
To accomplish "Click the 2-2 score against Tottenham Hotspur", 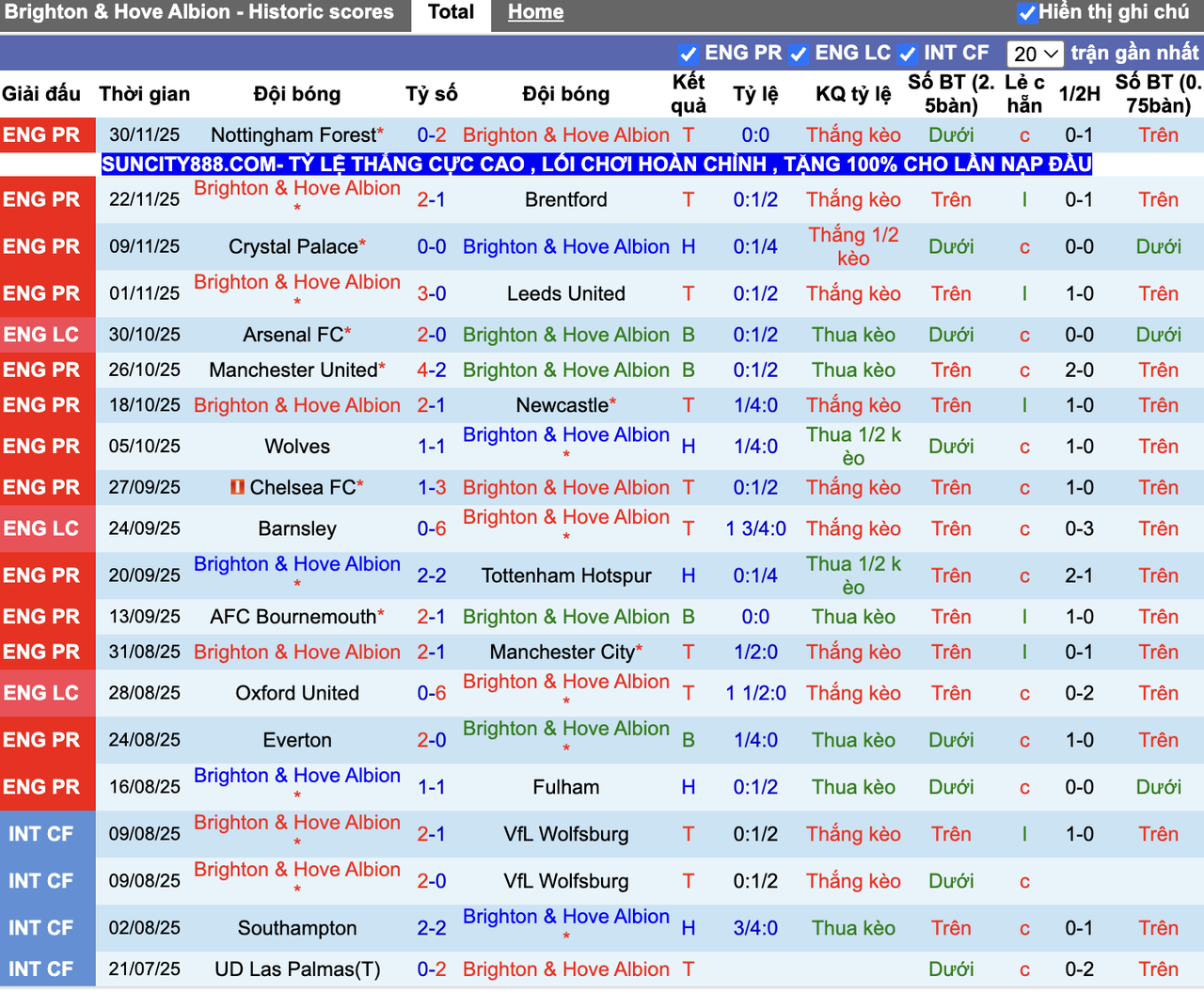I will 432,575.
